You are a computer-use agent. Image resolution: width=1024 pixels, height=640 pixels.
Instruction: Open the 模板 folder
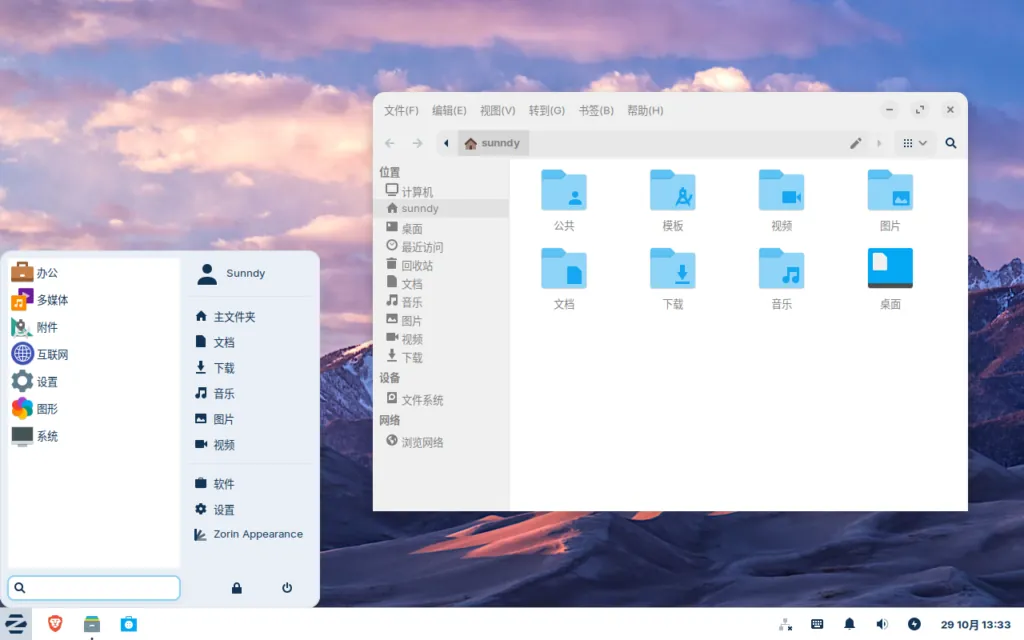[673, 200]
